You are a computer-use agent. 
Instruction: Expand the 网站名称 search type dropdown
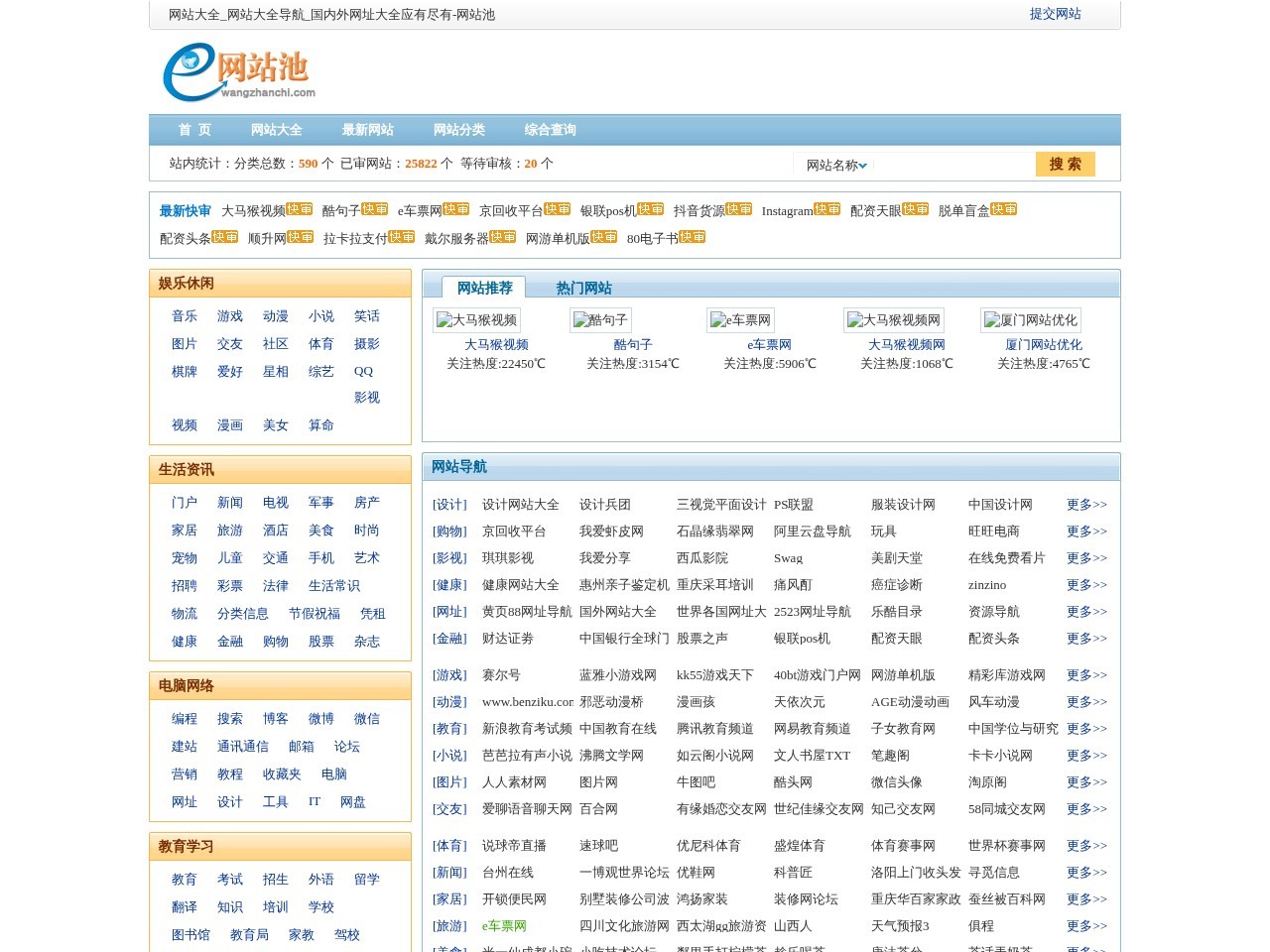pos(836,166)
